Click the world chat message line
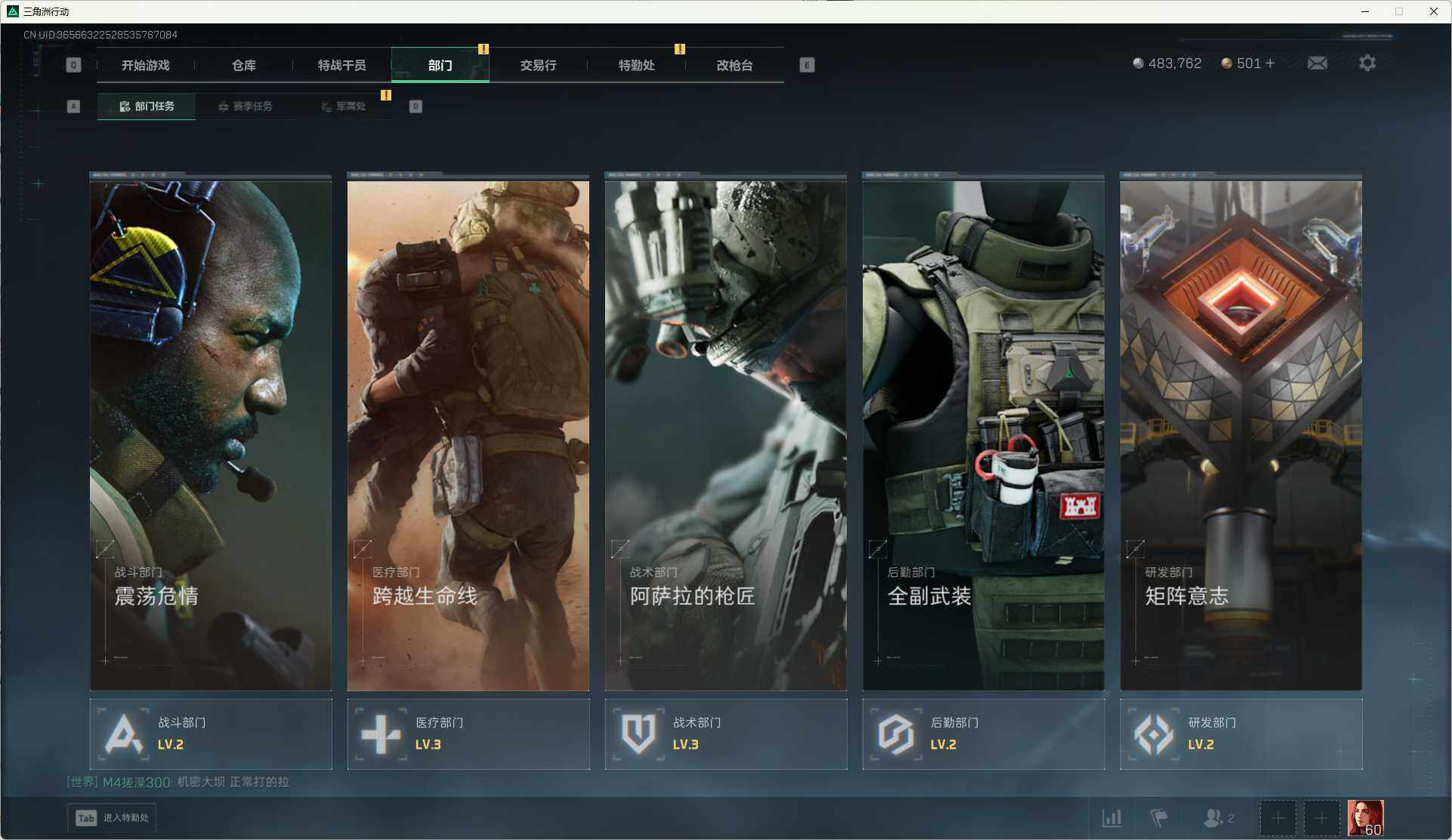1452x840 pixels. [x=178, y=782]
